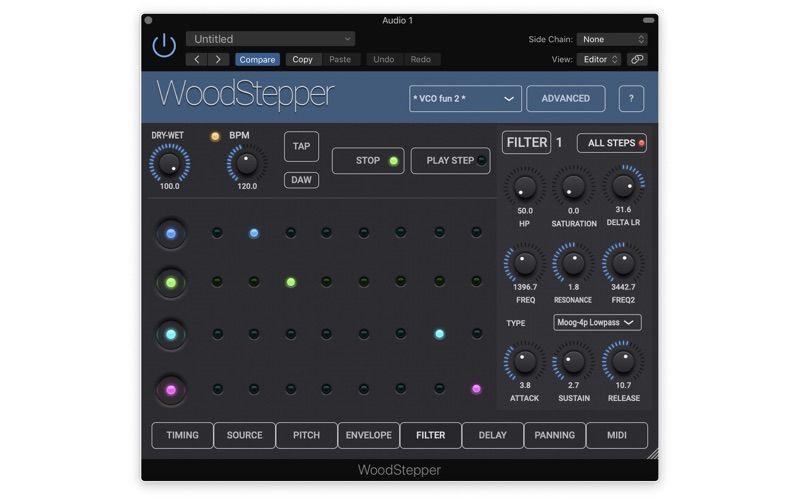Screen dimensions: 800x500
Task: Click the DELTA LR knob
Action: pyautogui.click(x=623, y=186)
